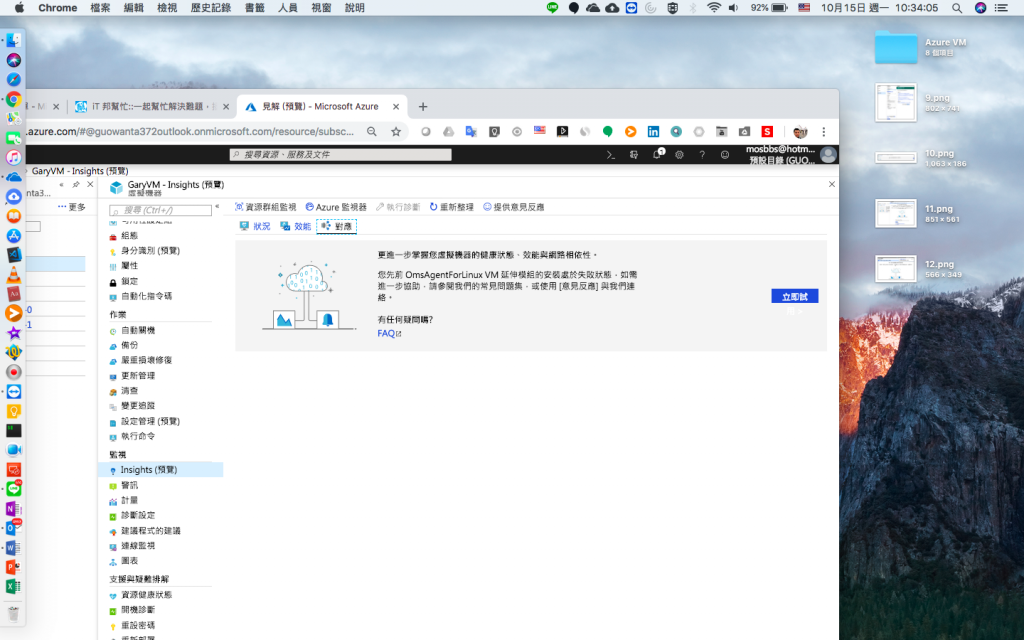Select the 更多 option in left blade
The width and height of the screenshot is (1024, 640).
pyautogui.click(x=72, y=207)
